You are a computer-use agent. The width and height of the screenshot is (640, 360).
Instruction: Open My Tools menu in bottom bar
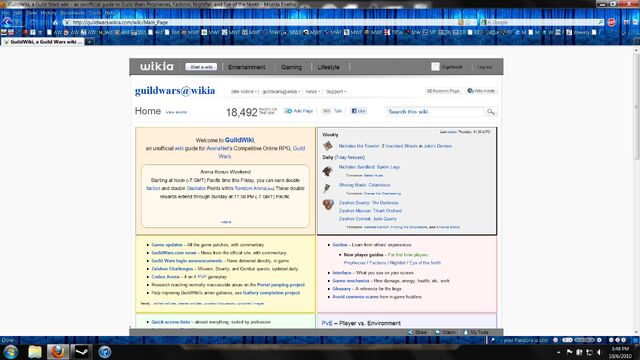[476, 332]
